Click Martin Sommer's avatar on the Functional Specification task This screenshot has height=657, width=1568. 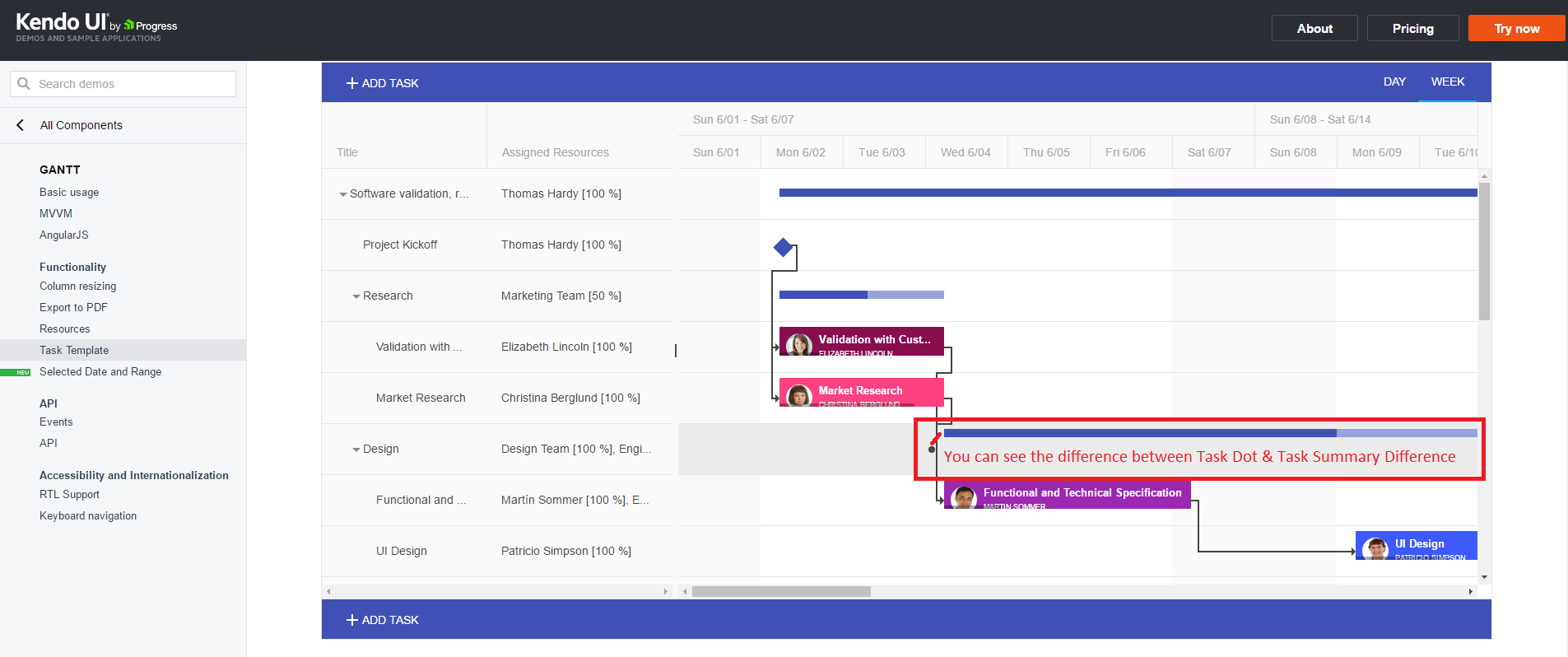(963, 497)
